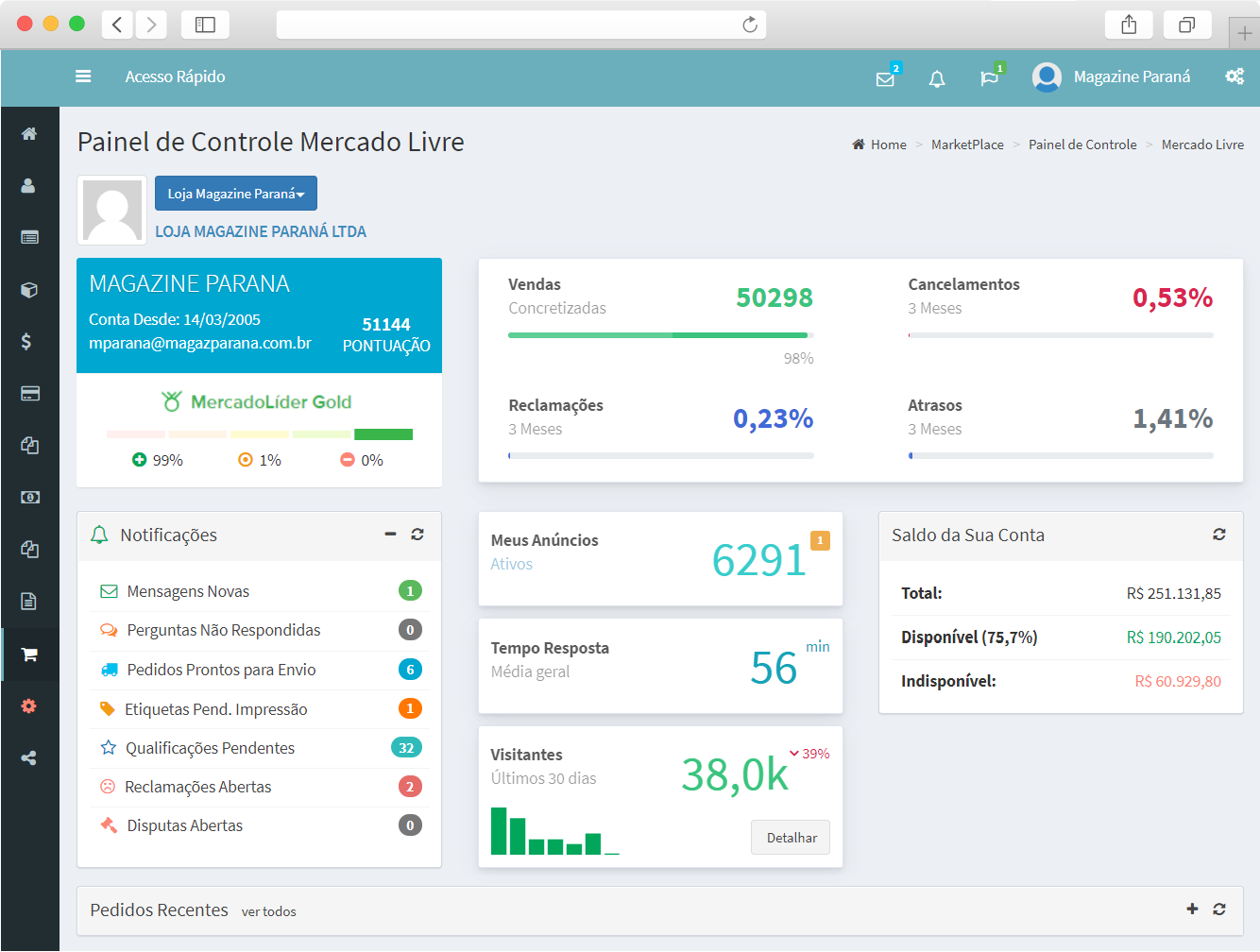The height and width of the screenshot is (952, 1260).
Task: Click the store profile picture thumbnail
Action: (x=112, y=211)
